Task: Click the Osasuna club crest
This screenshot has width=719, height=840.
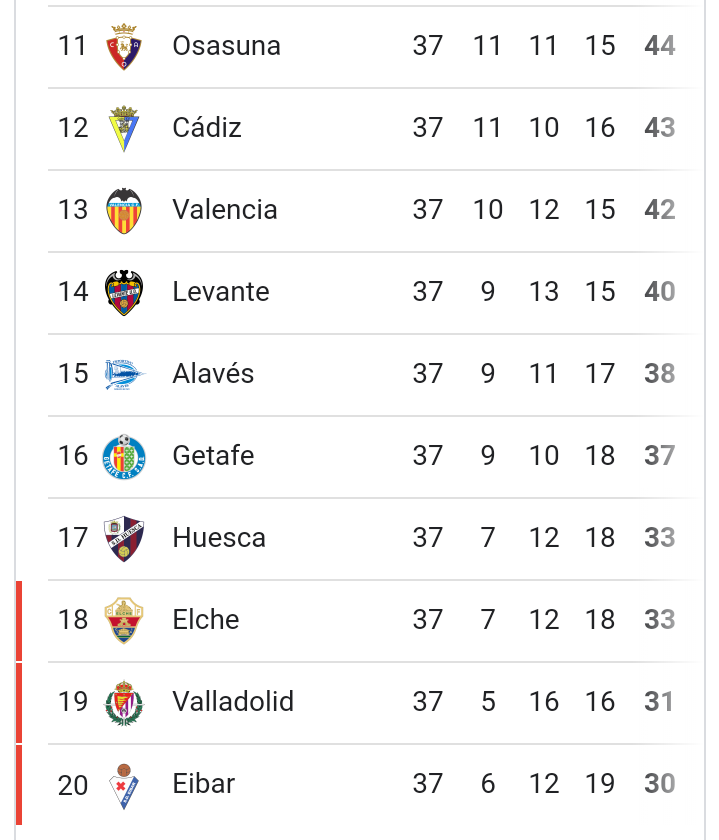Action: (124, 47)
